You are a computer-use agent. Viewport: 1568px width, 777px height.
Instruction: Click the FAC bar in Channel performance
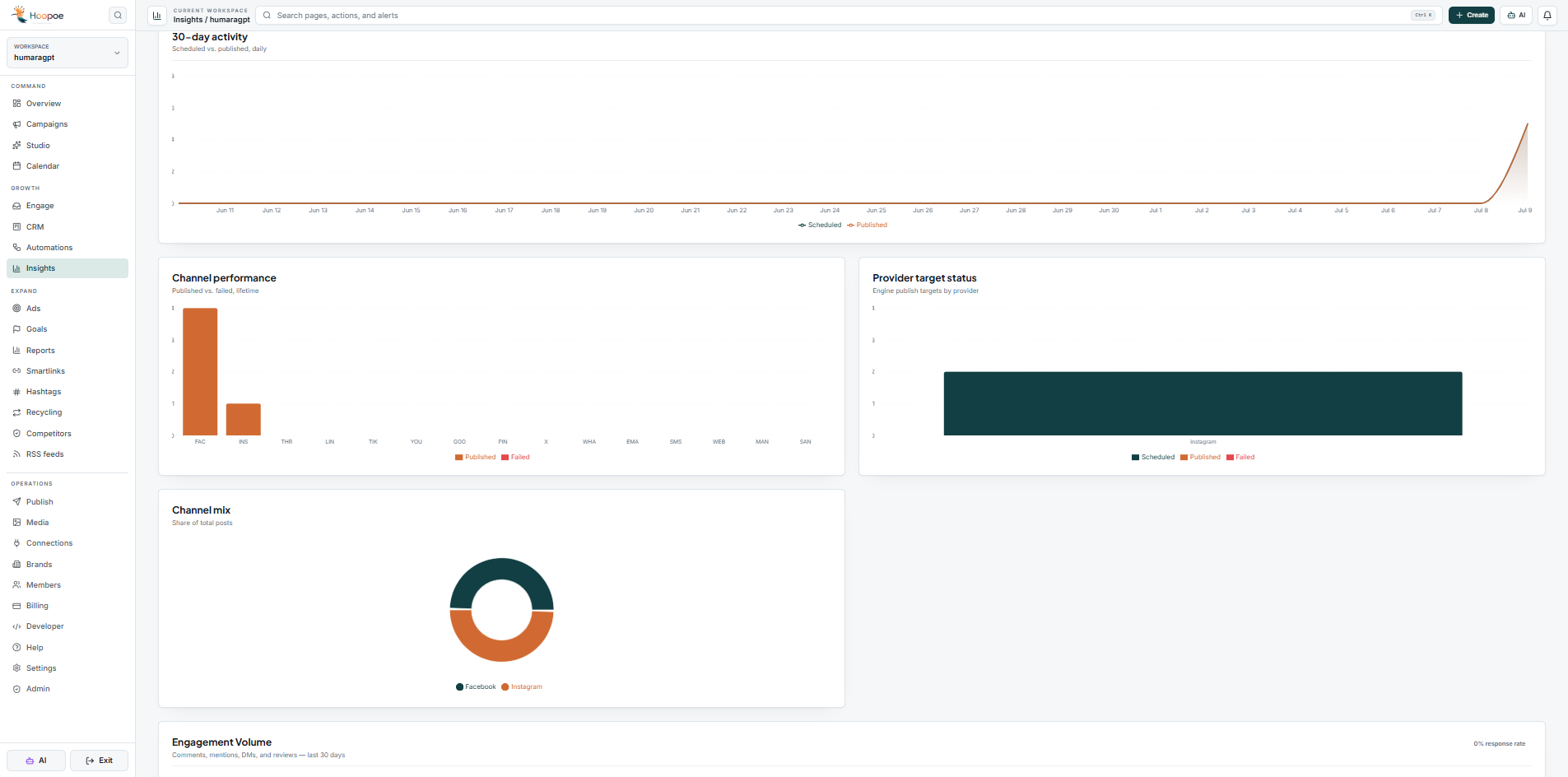[200, 371]
